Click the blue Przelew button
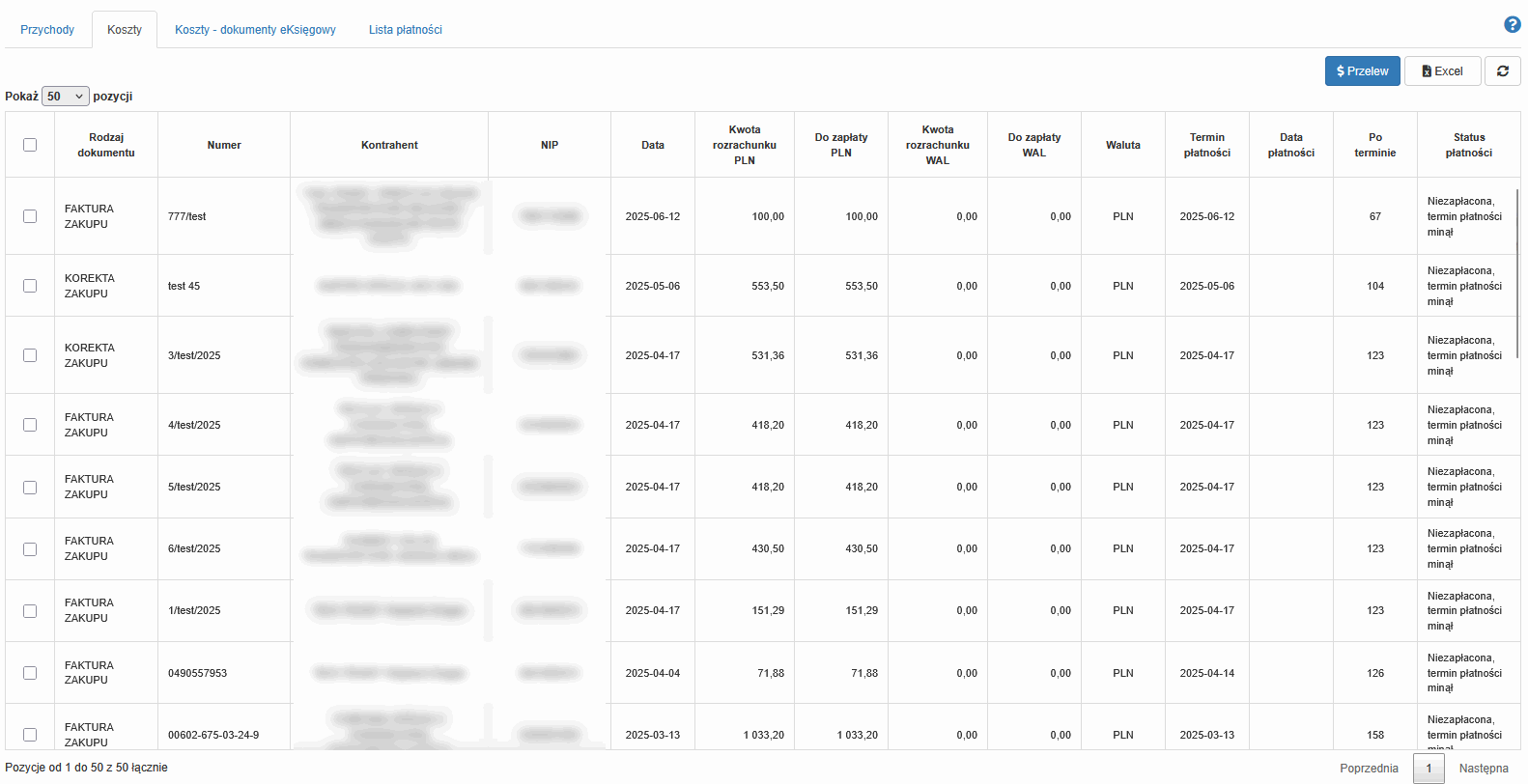Viewport: 1528px width, 784px height. 1362,71
